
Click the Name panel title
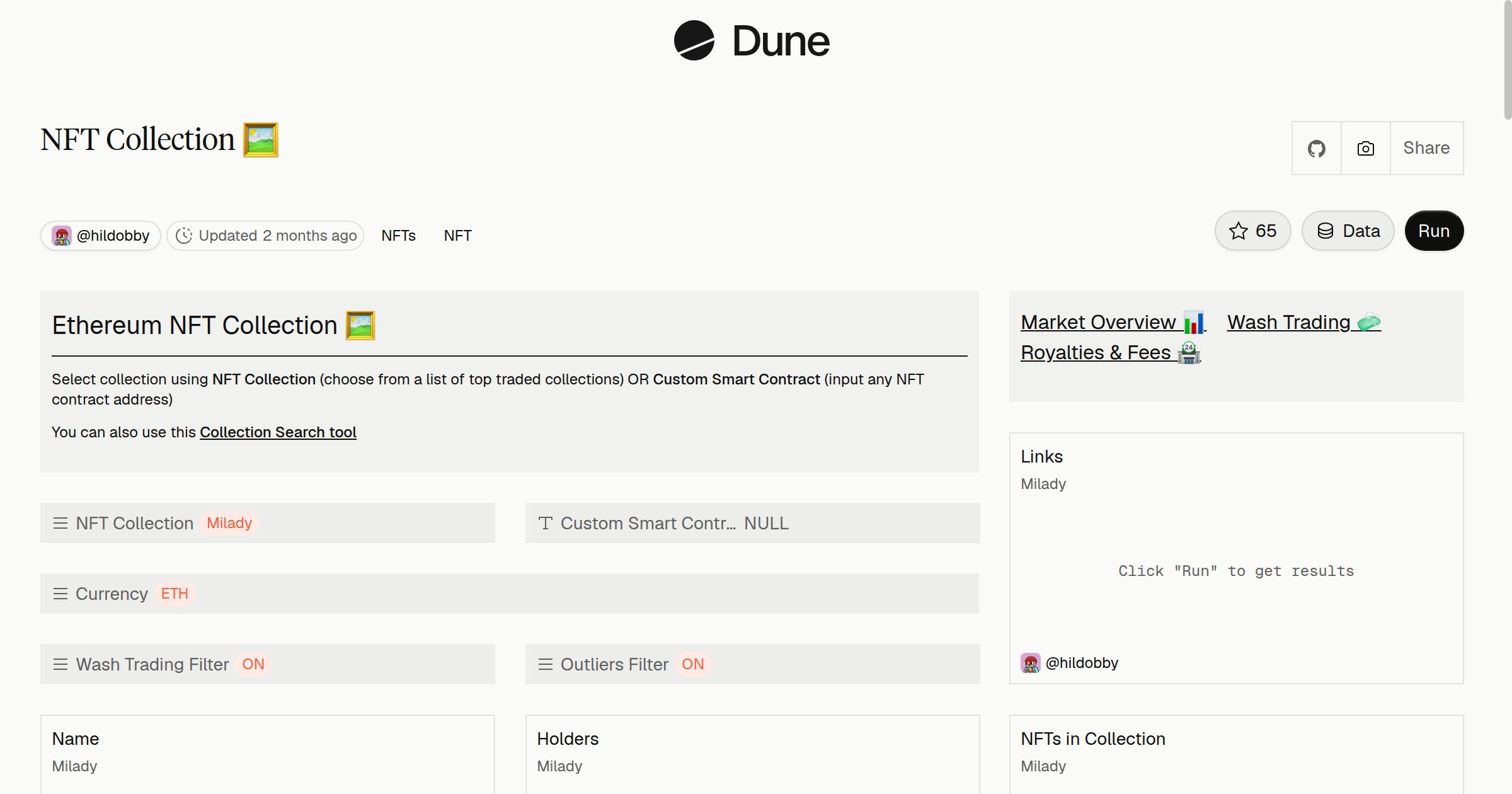75,739
